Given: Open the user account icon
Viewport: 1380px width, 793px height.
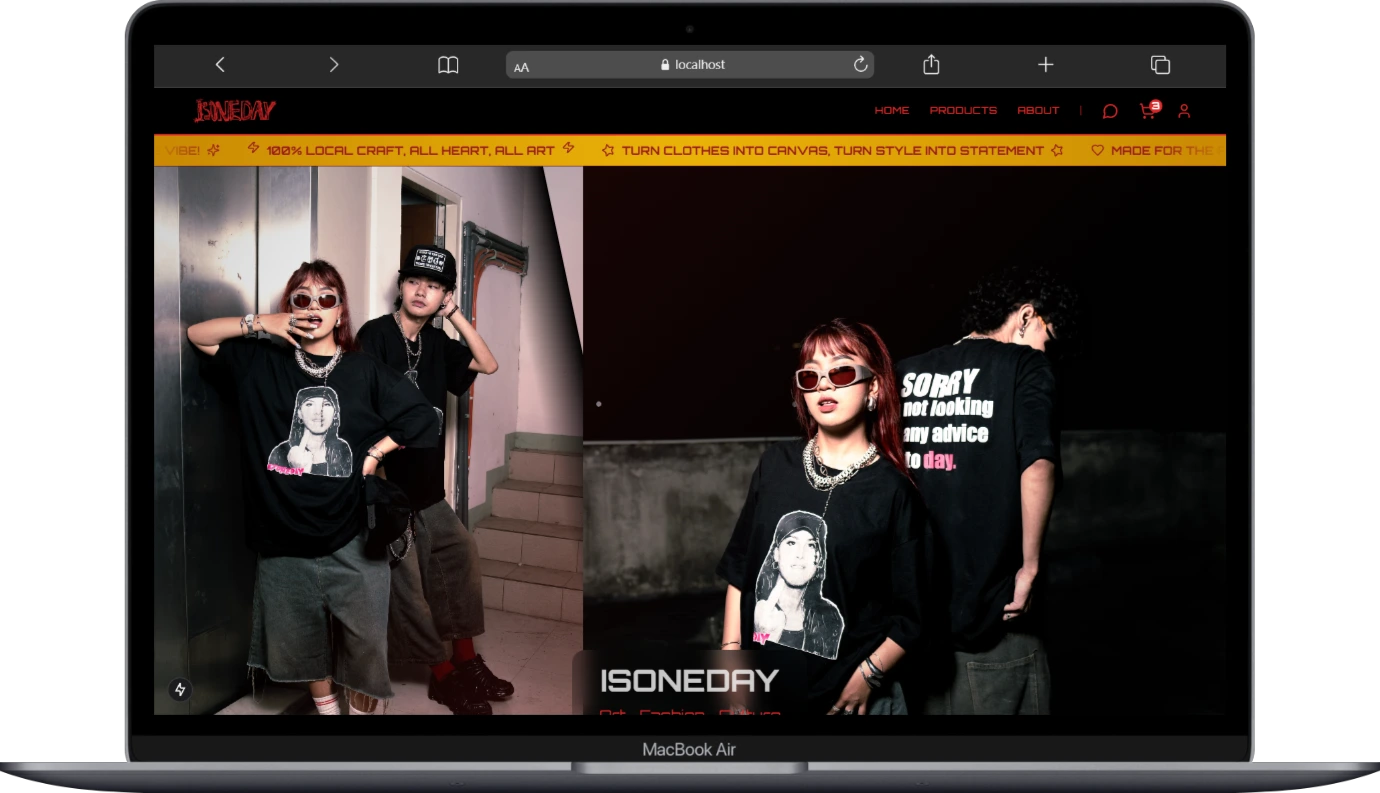Looking at the screenshot, I should 1184,111.
